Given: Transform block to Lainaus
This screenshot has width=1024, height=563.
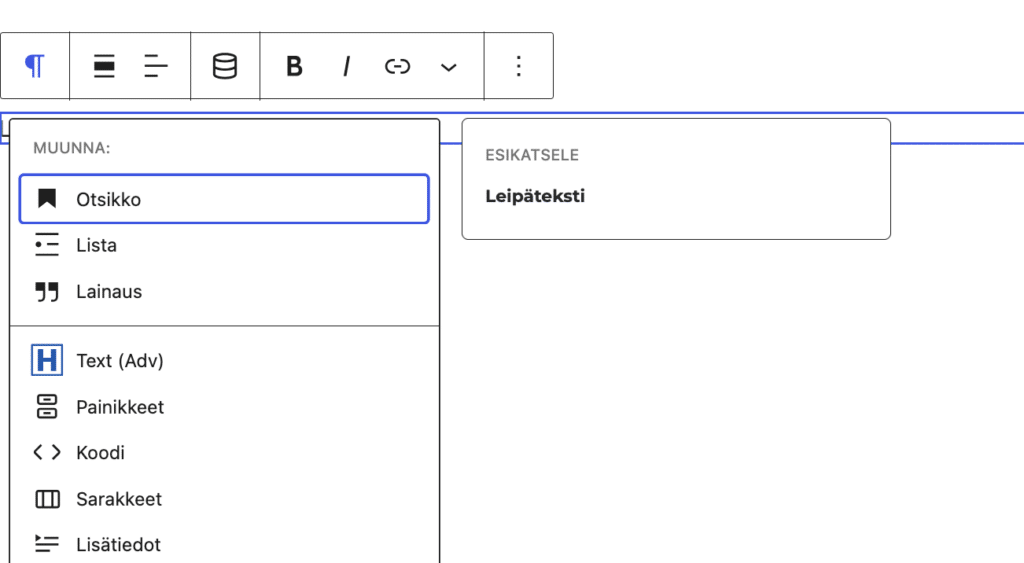Looking at the screenshot, I should [224, 291].
